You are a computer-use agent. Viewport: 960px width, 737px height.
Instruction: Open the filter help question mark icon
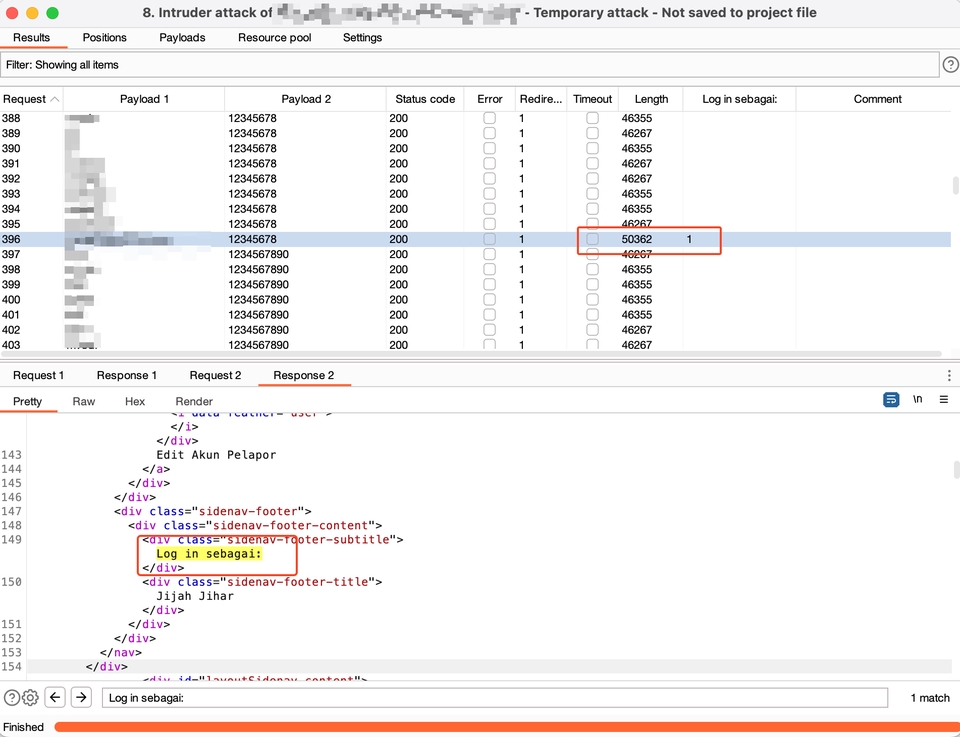pos(950,64)
